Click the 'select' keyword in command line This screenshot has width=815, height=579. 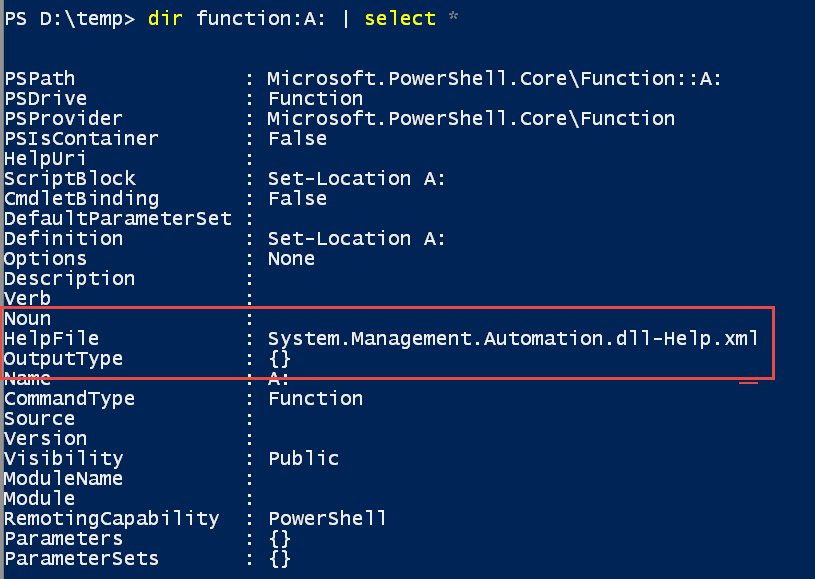400,19
